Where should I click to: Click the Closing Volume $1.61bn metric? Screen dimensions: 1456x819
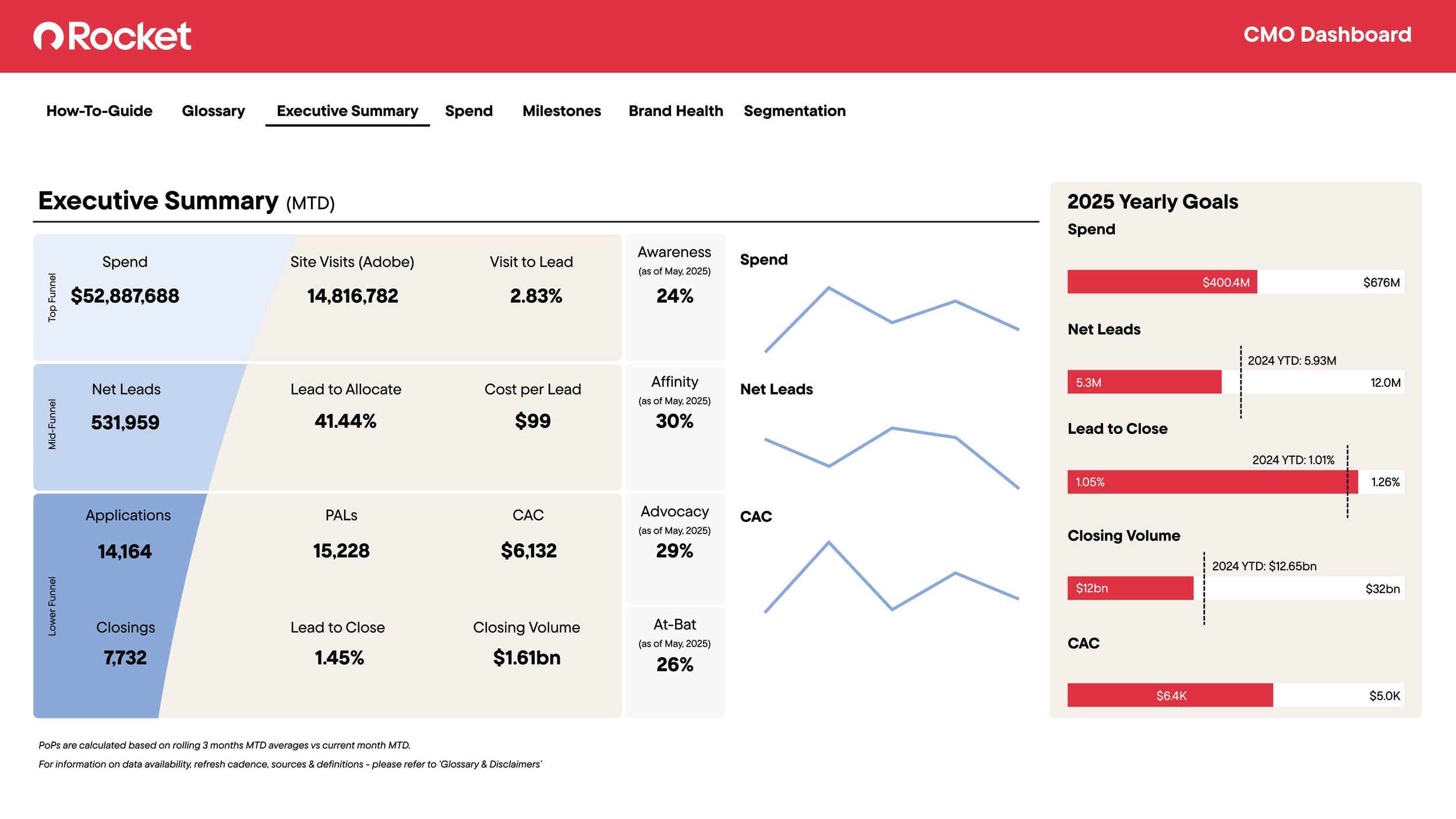(x=526, y=658)
